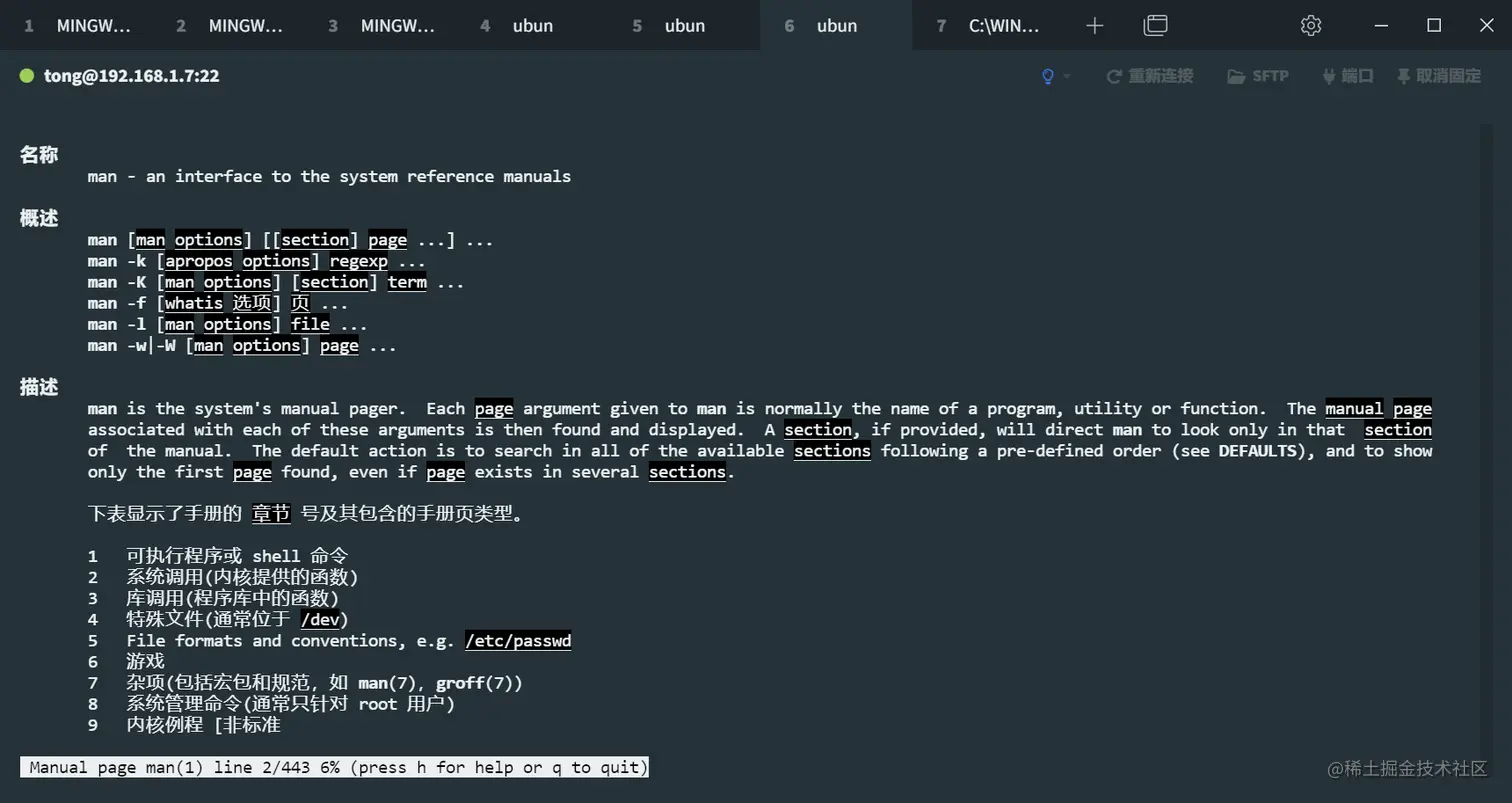Select the active tab 6 ubun
The height and width of the screenshot is (803, 1512).
(x=836, y=26)
